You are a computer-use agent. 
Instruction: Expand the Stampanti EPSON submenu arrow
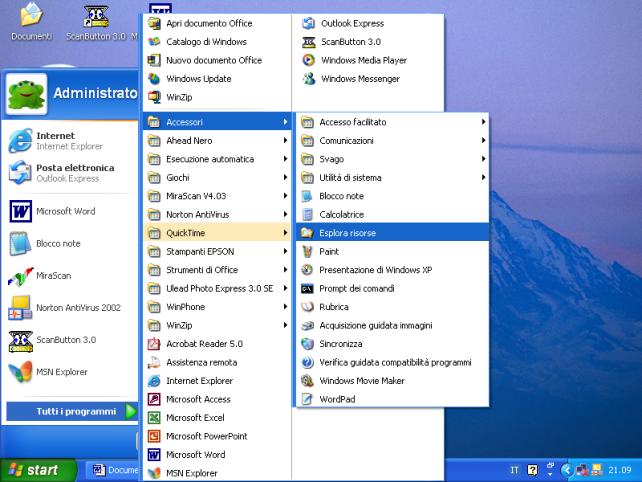coord(285,251)
